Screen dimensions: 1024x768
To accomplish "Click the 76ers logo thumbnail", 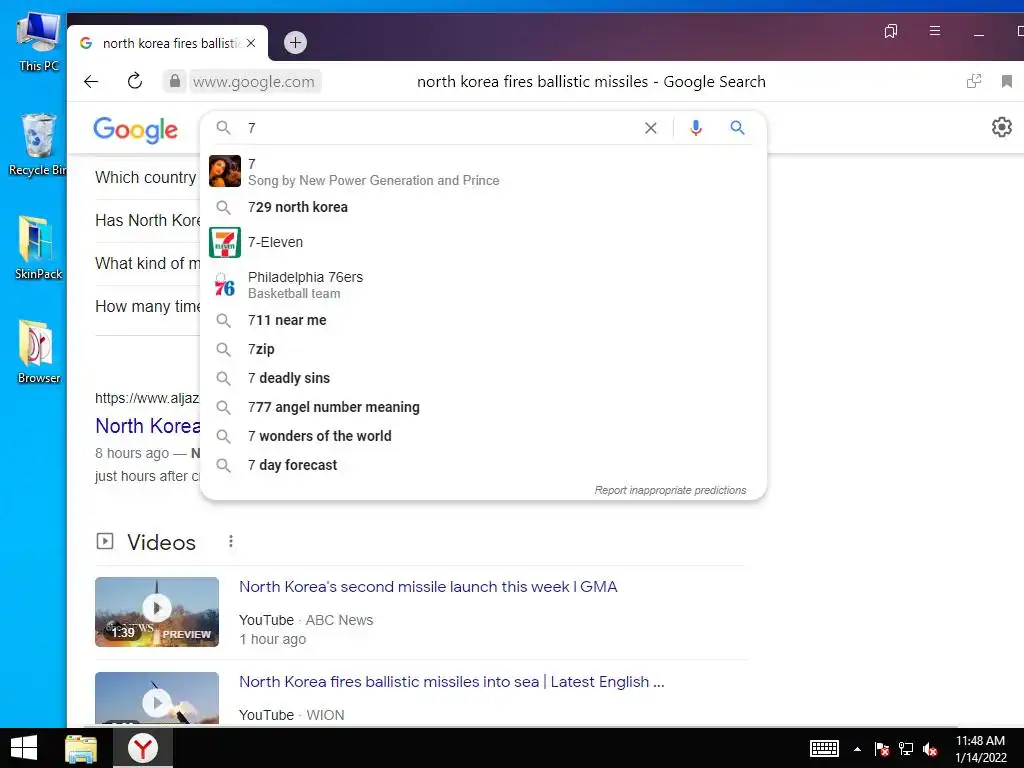I will pyautogui.click(x=225, y=285).
